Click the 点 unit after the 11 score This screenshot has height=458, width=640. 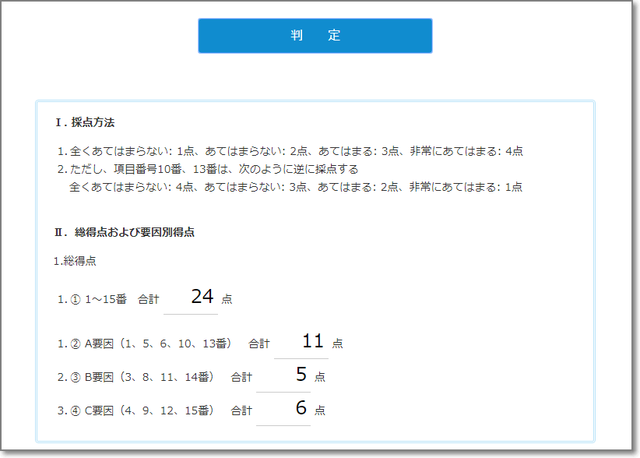pyautogui.click(x=337, y=344)
